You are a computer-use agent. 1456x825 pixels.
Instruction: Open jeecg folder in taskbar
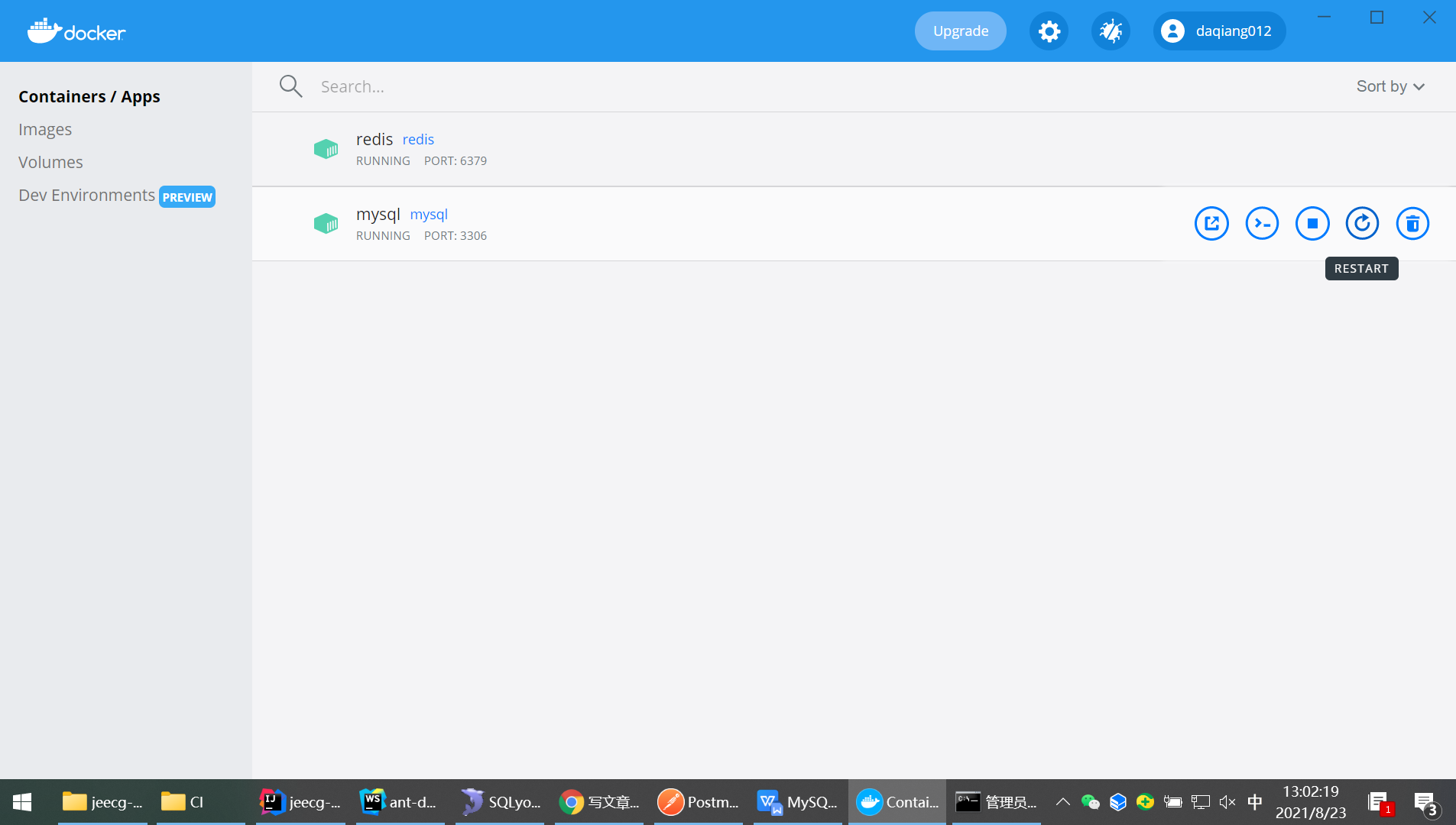[103, 802]
